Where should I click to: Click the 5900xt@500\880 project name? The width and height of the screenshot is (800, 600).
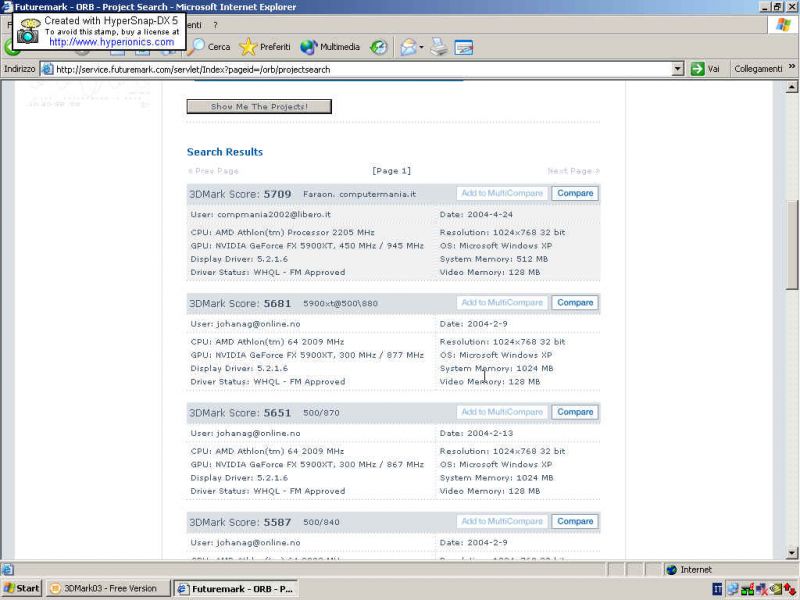coord(341,304)
